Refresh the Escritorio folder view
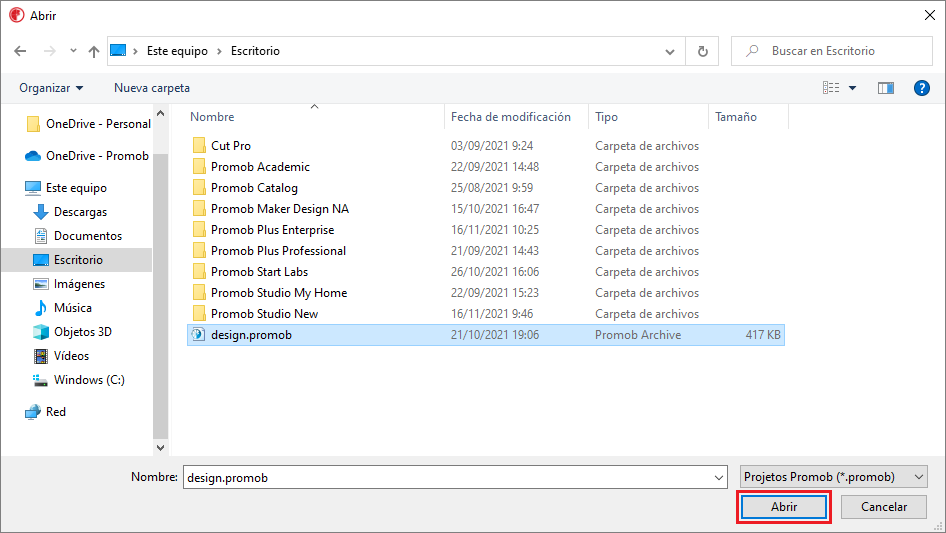This screenshot has width=946, height=533. (x=702, y=51)
